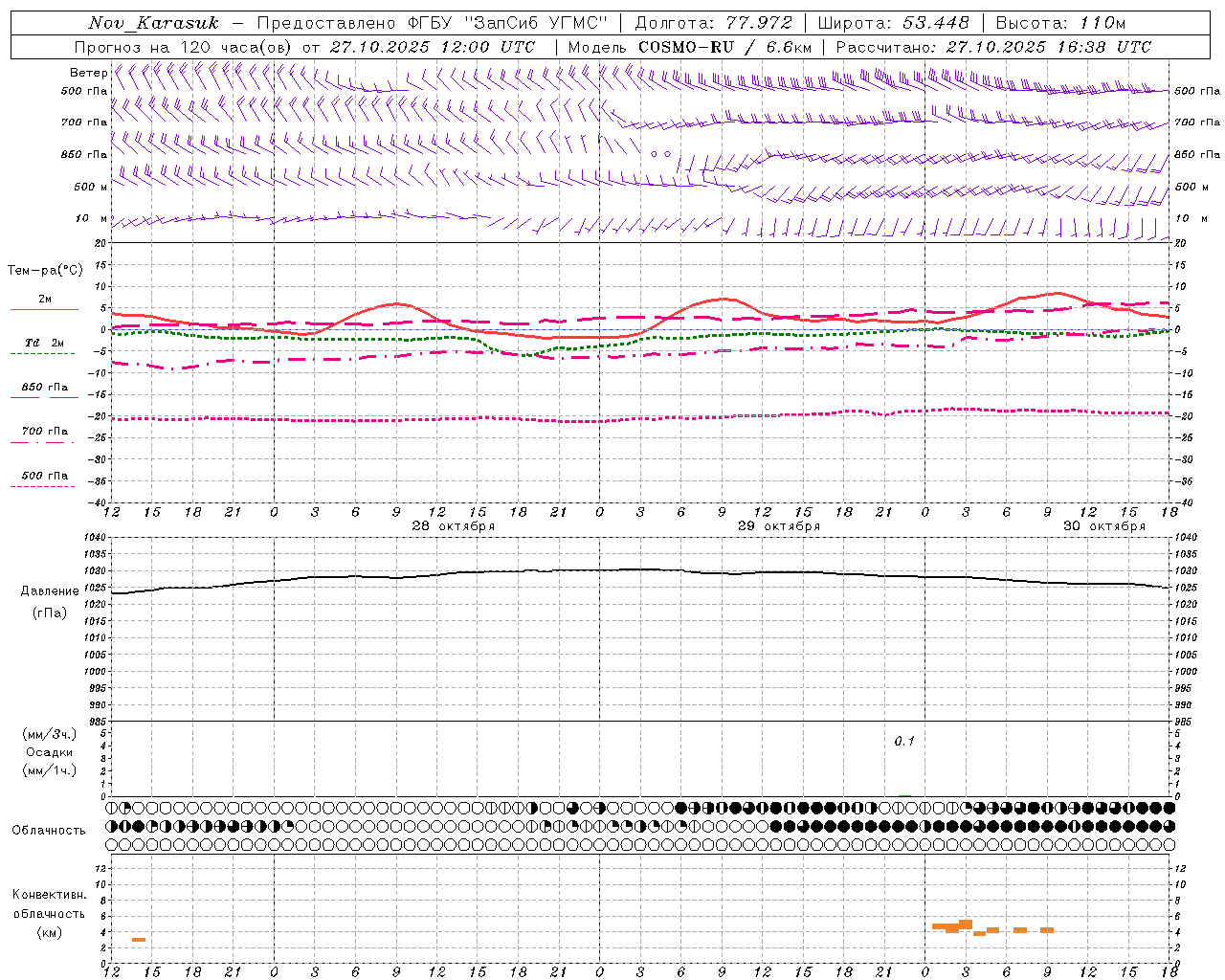This screenshot has height=980, width=1225.
Task: Click the Долгота: 77.972 value
Action: pyautogui.click(x=714, y=23)
